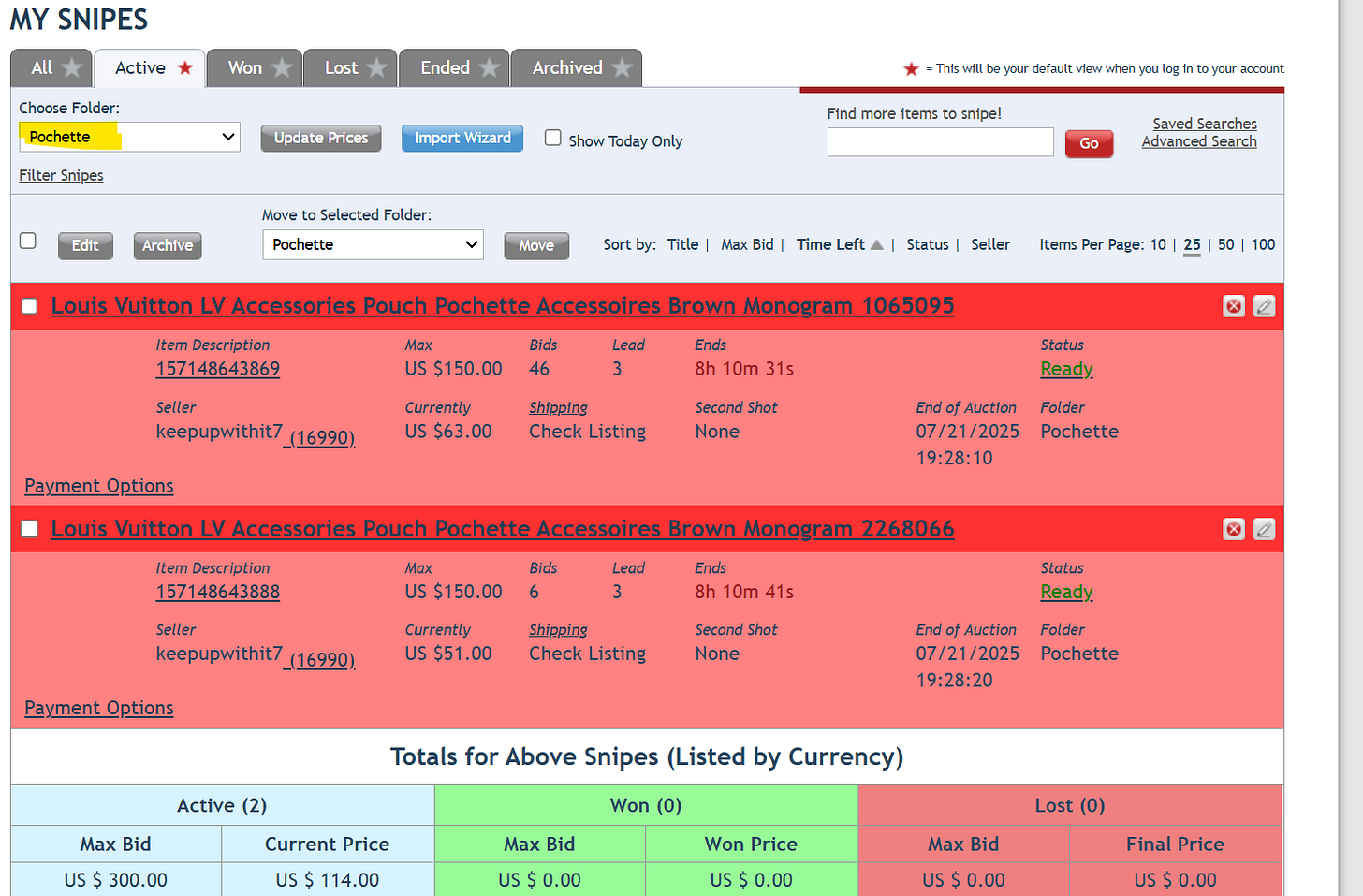
Task: Click the star icon on Won tab
Action: 282,68
